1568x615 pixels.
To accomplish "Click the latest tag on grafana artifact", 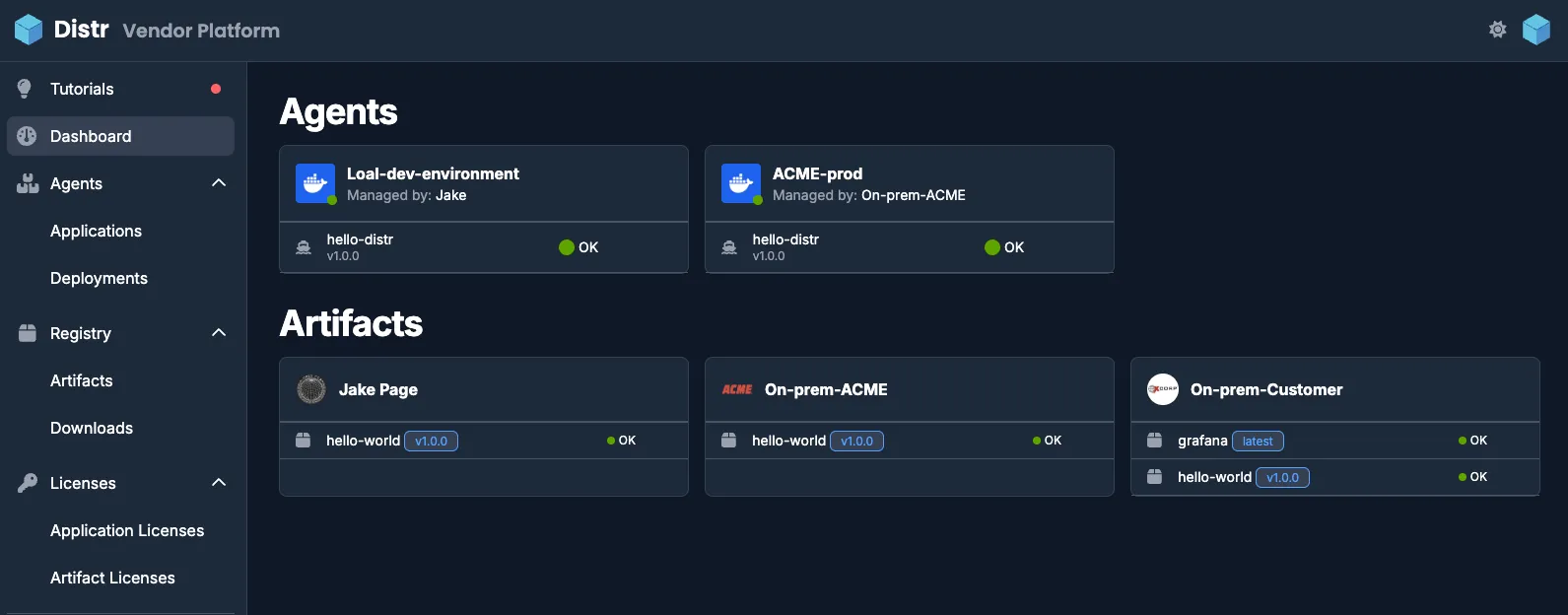I will [x=1258, y=441].
